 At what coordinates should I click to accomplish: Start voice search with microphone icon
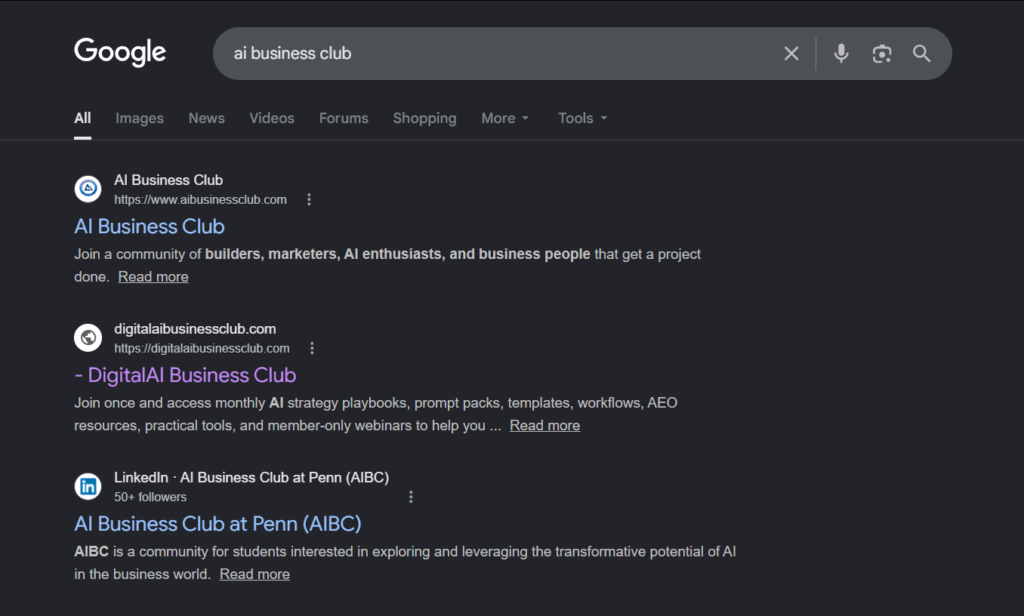841,54
